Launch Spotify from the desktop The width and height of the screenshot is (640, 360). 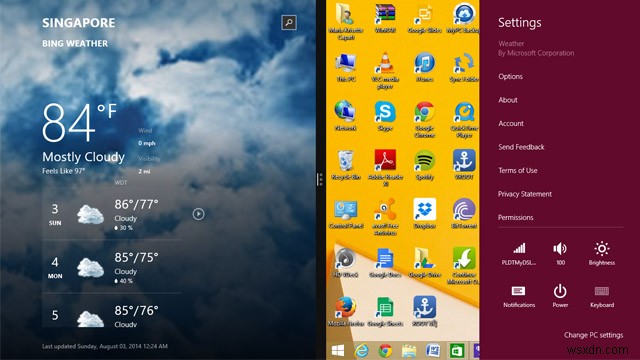click(424, 165)
